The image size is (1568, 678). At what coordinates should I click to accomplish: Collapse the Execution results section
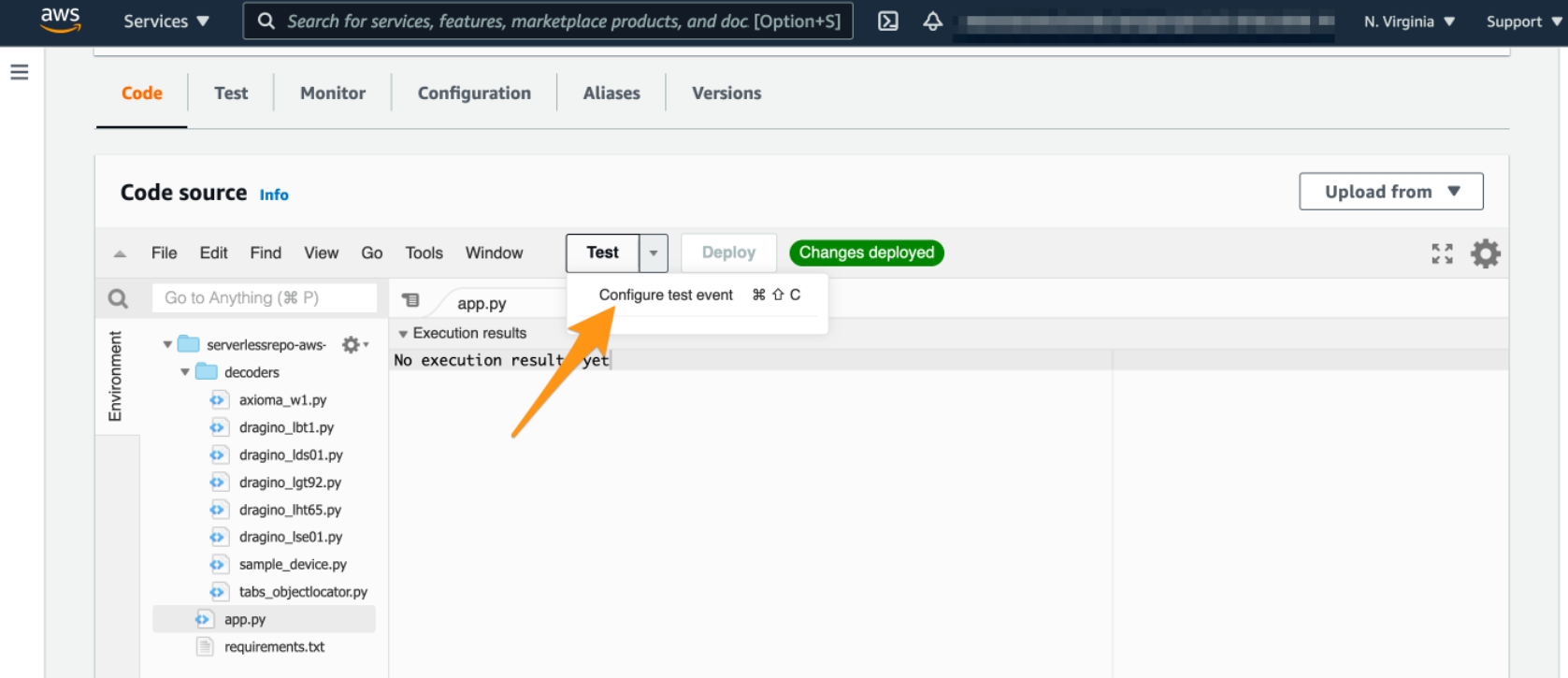[x=403, y=334]
